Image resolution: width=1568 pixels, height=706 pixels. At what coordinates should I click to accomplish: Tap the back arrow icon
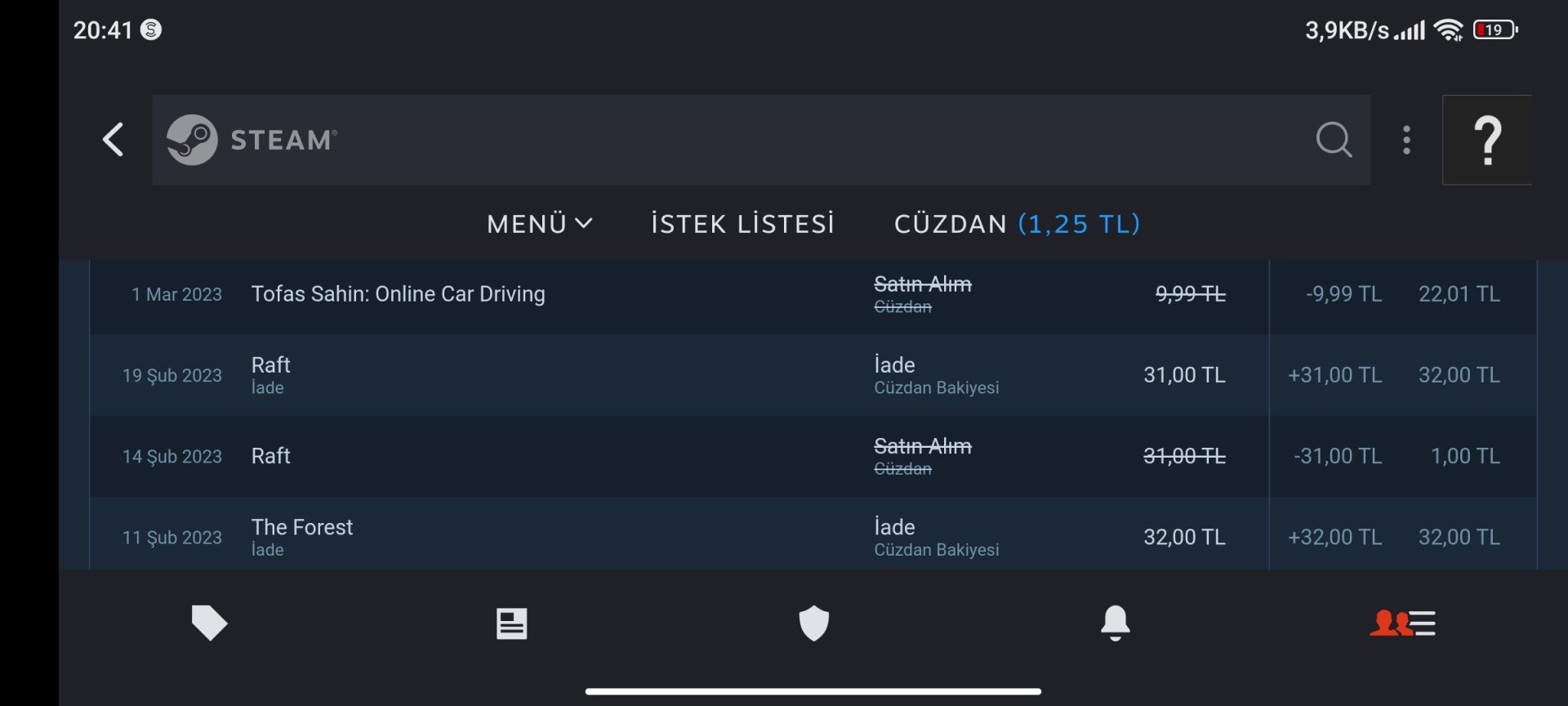pos(114,140)
